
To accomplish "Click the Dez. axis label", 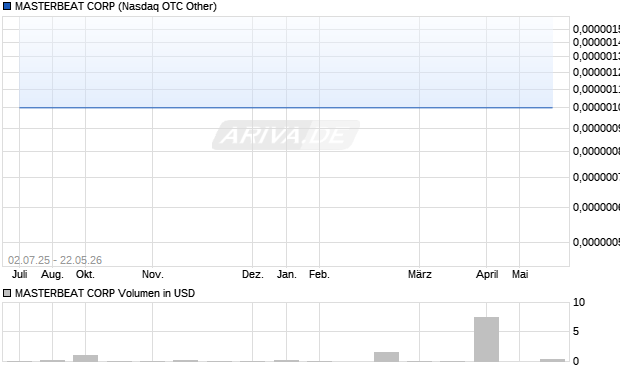I will coord(253,274).
